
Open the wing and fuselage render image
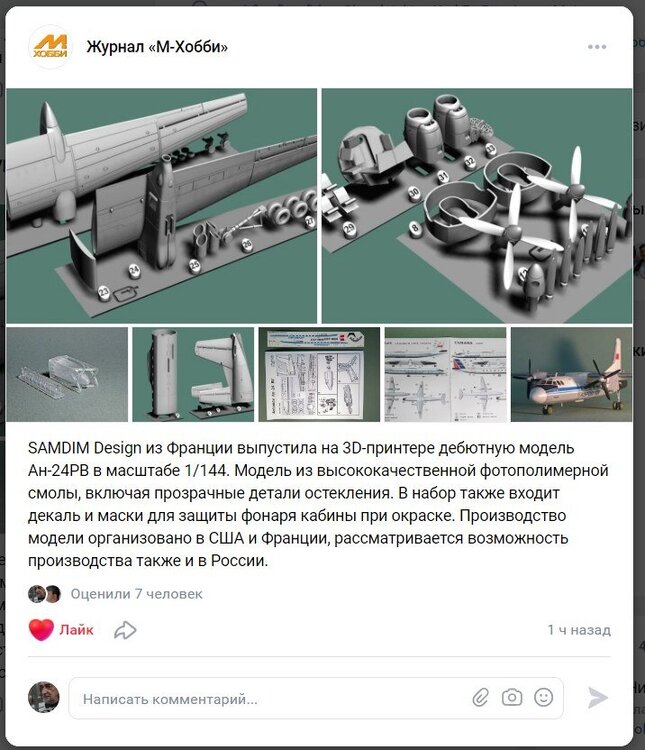pyautogui.click(x=161, y=206)
